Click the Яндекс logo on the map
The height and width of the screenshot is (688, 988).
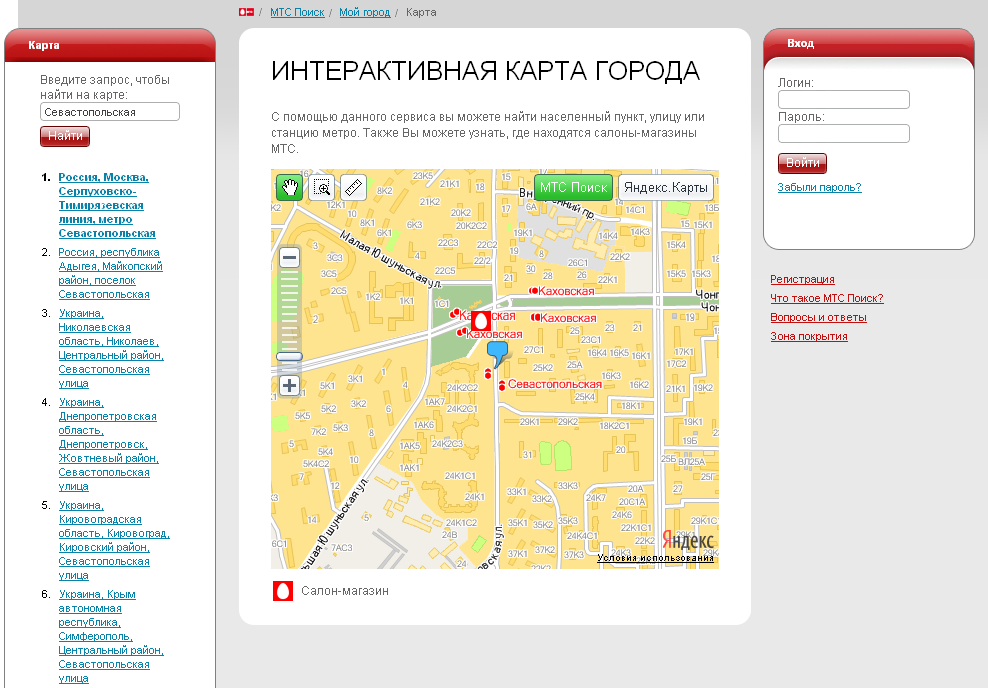point(688,541)
